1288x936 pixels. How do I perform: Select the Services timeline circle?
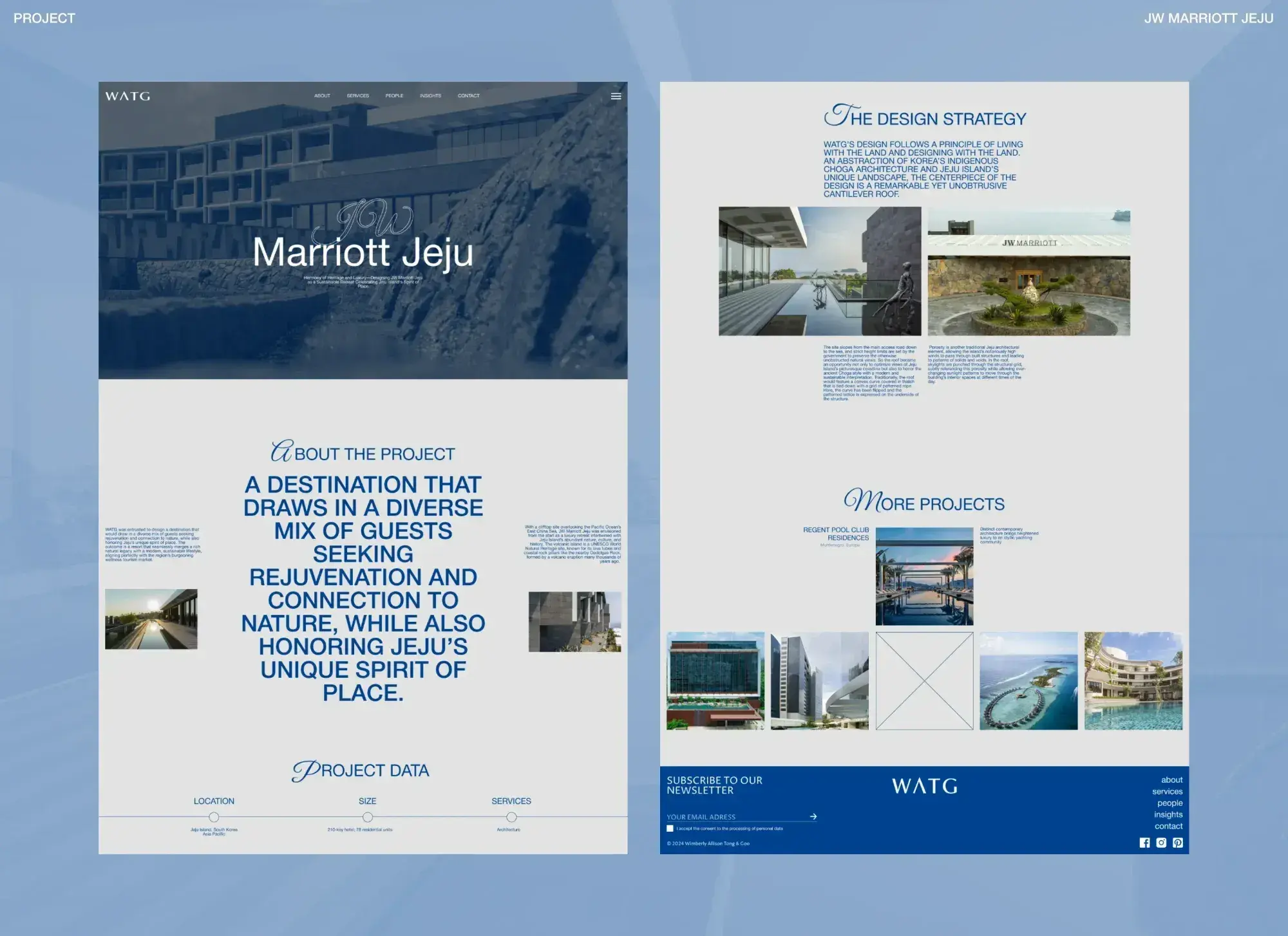click(x=511, y=817)
